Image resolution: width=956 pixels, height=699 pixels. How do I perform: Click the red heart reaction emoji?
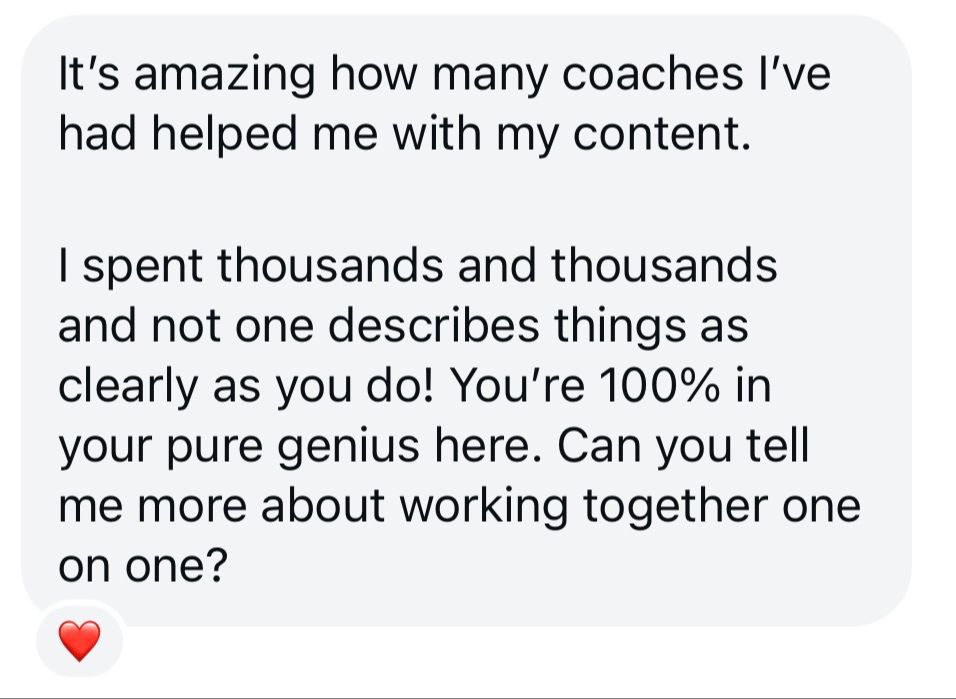[x=80, y=641]
